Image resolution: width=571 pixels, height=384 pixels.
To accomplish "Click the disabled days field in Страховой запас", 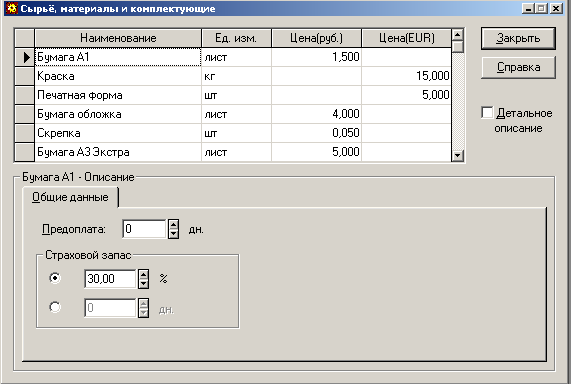I will (110, 308).
